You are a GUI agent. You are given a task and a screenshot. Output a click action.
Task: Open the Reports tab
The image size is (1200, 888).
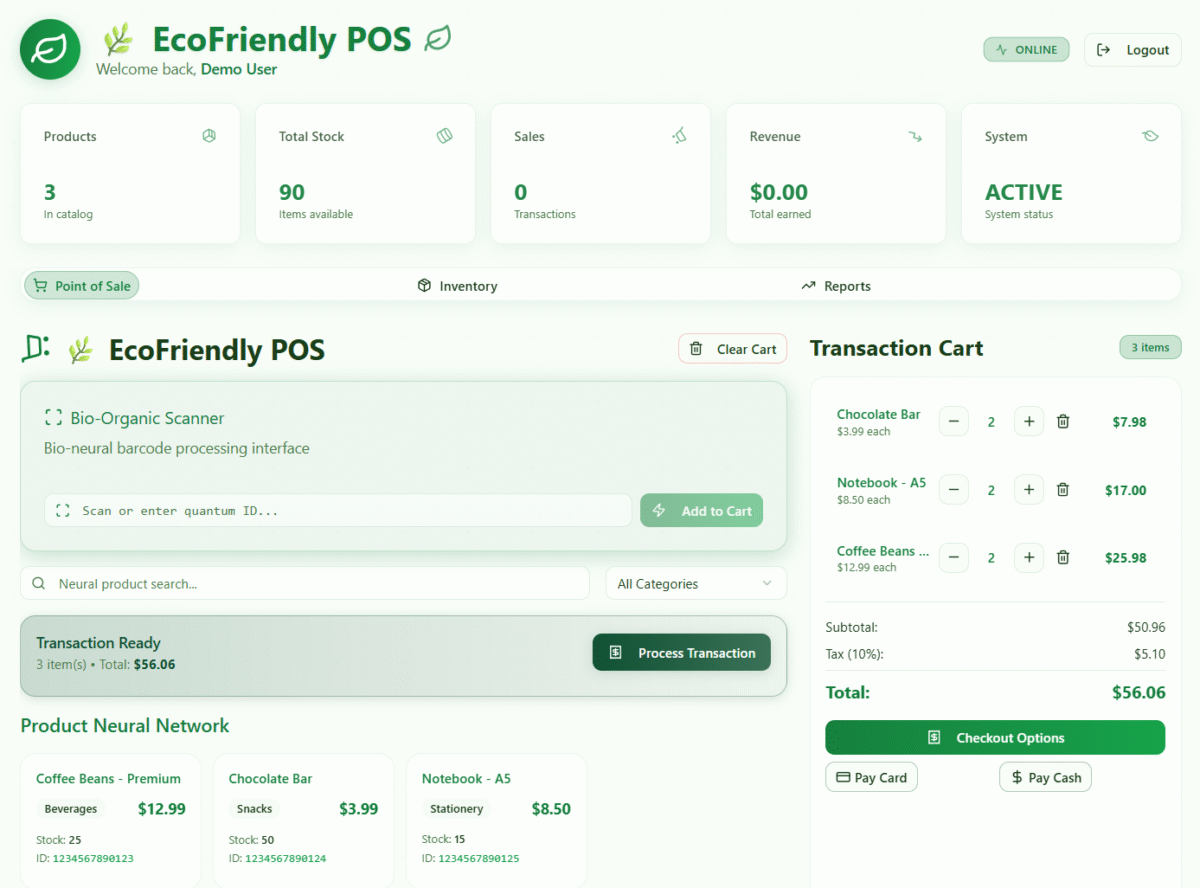836,286
